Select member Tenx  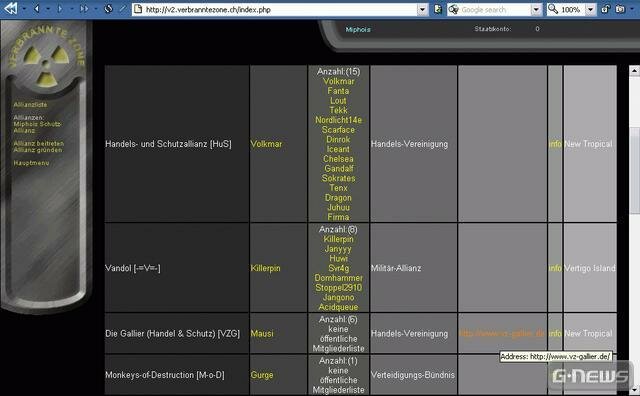tap(338, 188)
